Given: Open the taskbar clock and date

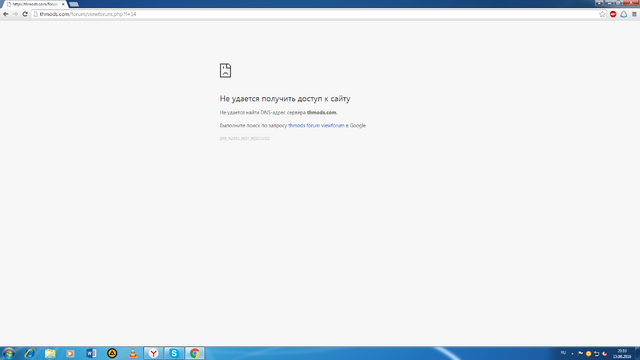Looking at the screenshot, I should pos(622,353).
